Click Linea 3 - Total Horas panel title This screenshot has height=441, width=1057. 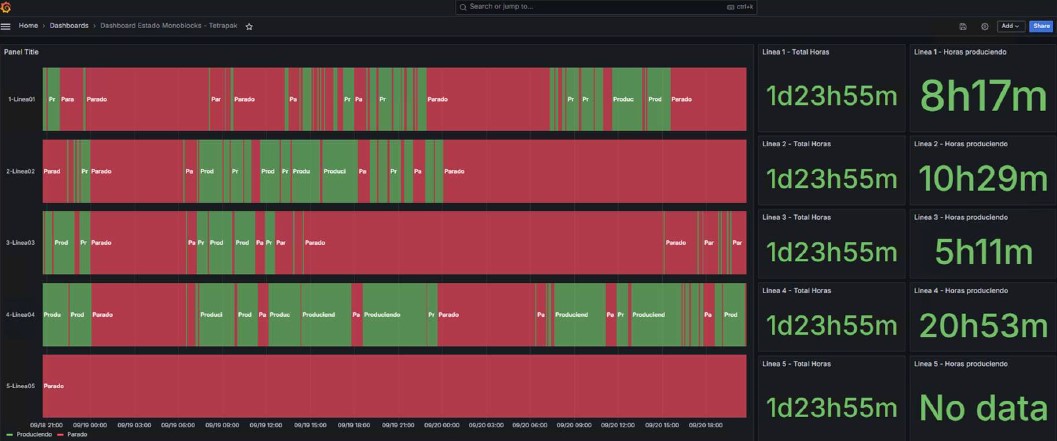click(796, 217)
